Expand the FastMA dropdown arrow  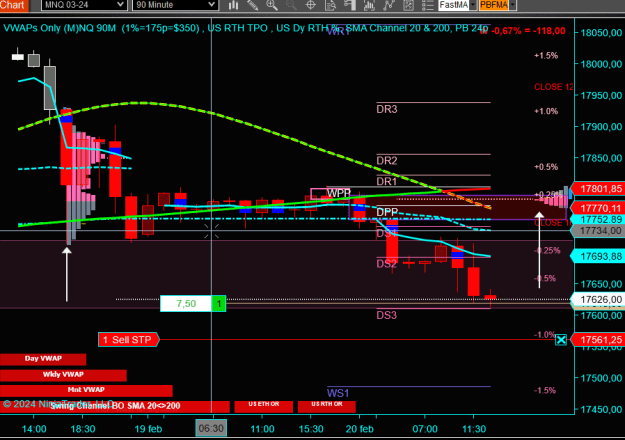[473, 5]
